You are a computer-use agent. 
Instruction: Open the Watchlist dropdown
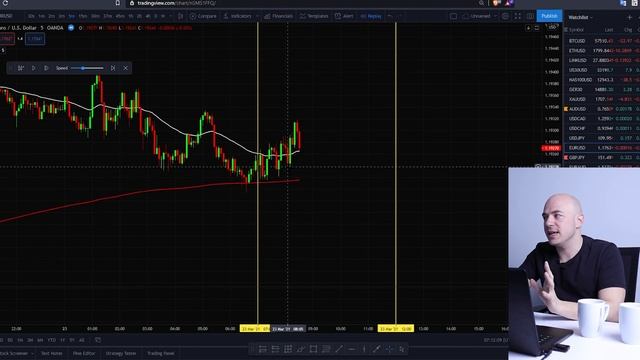[x=580, y=18]
